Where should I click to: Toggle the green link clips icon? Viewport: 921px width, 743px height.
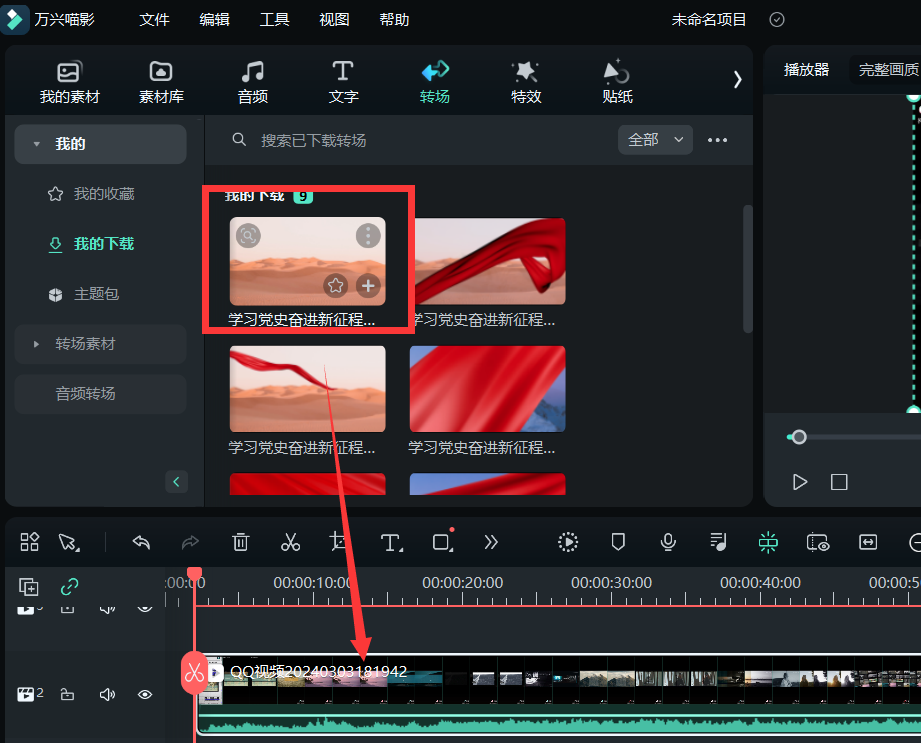pyautogui.click(x=69, y=586)
